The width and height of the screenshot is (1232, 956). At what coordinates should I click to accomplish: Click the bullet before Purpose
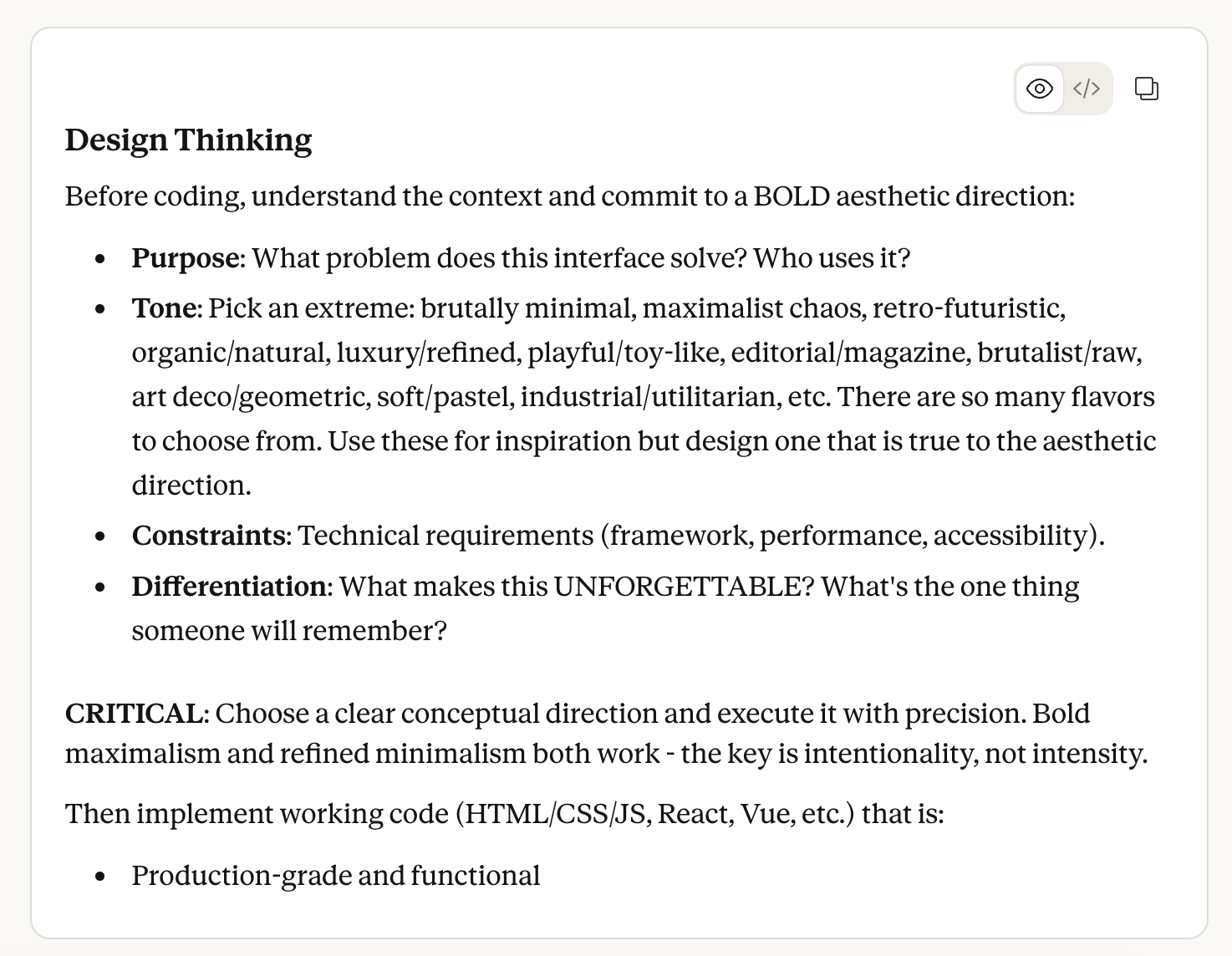[100, 259]
